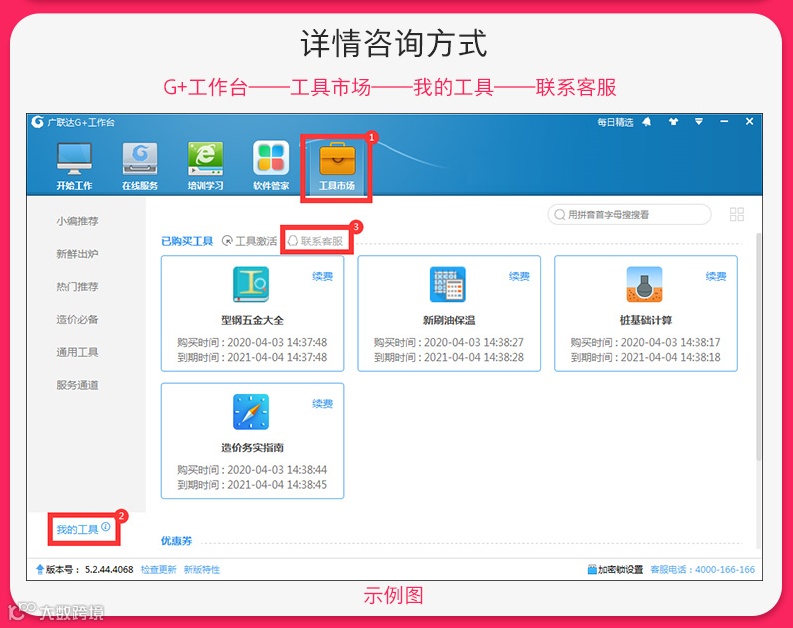This screenshot has height=628, width=793.
Task: Click 桩基础计算 tool icon
Action: (644, 285)
